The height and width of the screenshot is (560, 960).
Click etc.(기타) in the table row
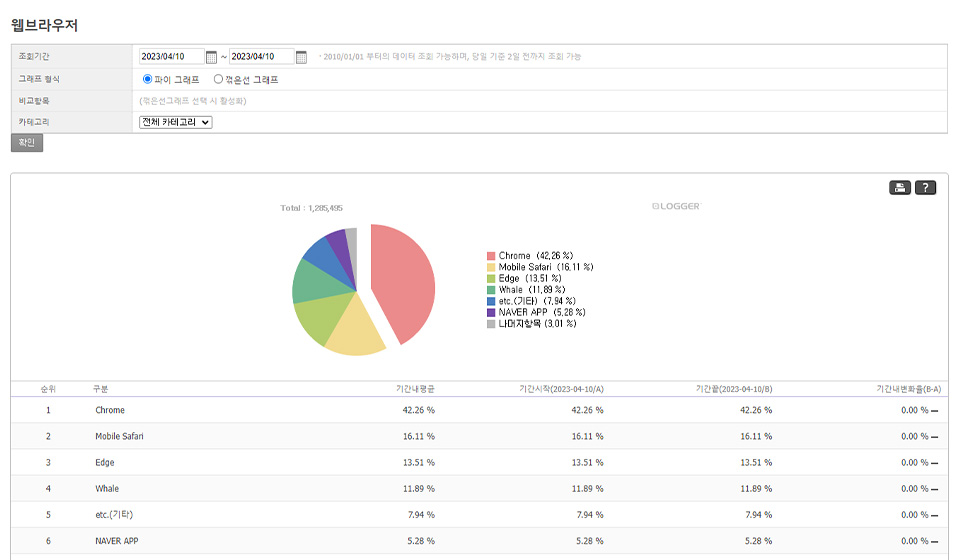(x=114, y=515)
